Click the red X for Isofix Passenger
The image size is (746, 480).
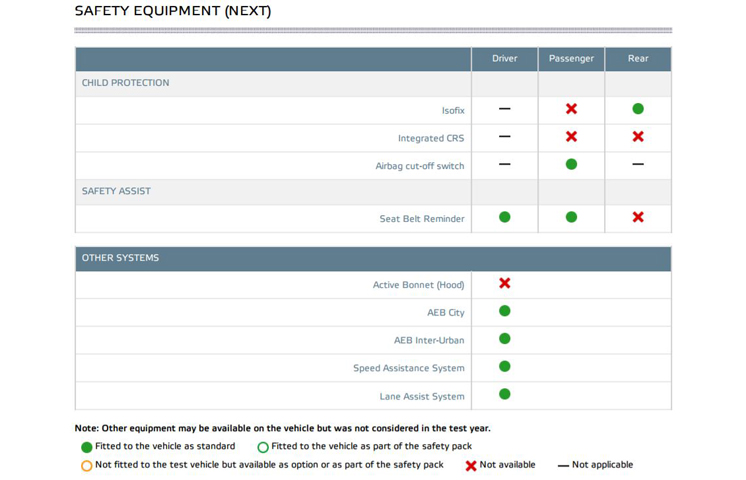click(571, 109)
